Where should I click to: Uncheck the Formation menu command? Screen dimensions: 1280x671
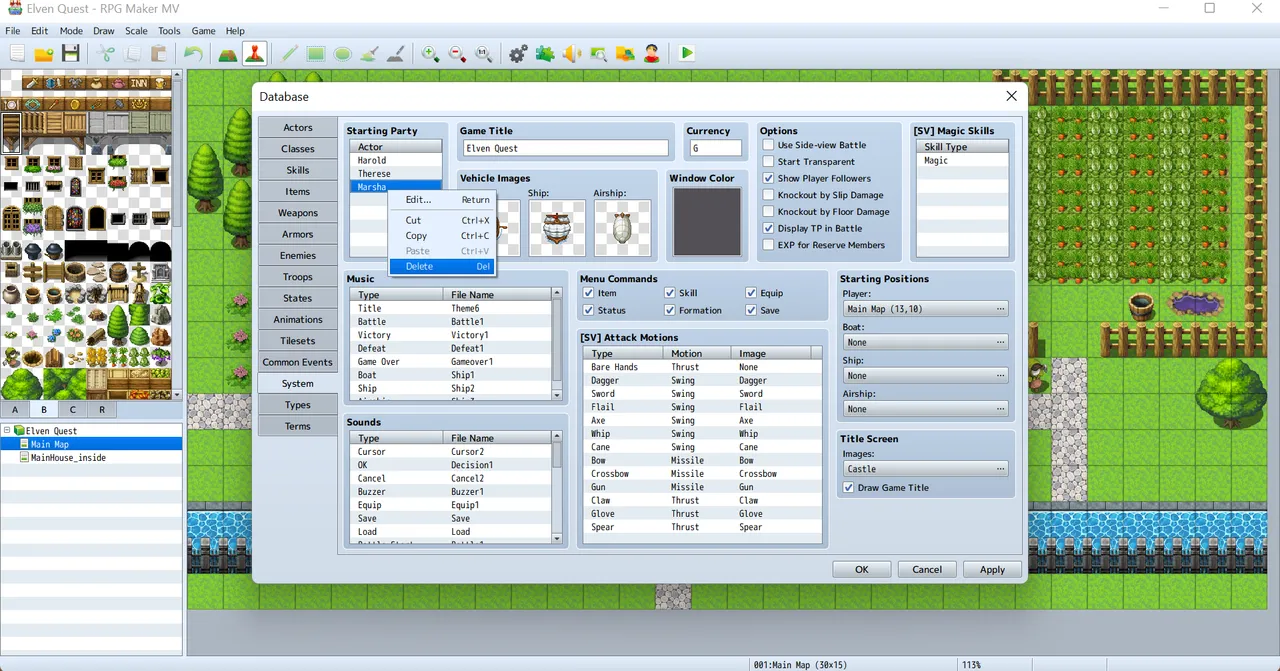[x=670, y=310]
